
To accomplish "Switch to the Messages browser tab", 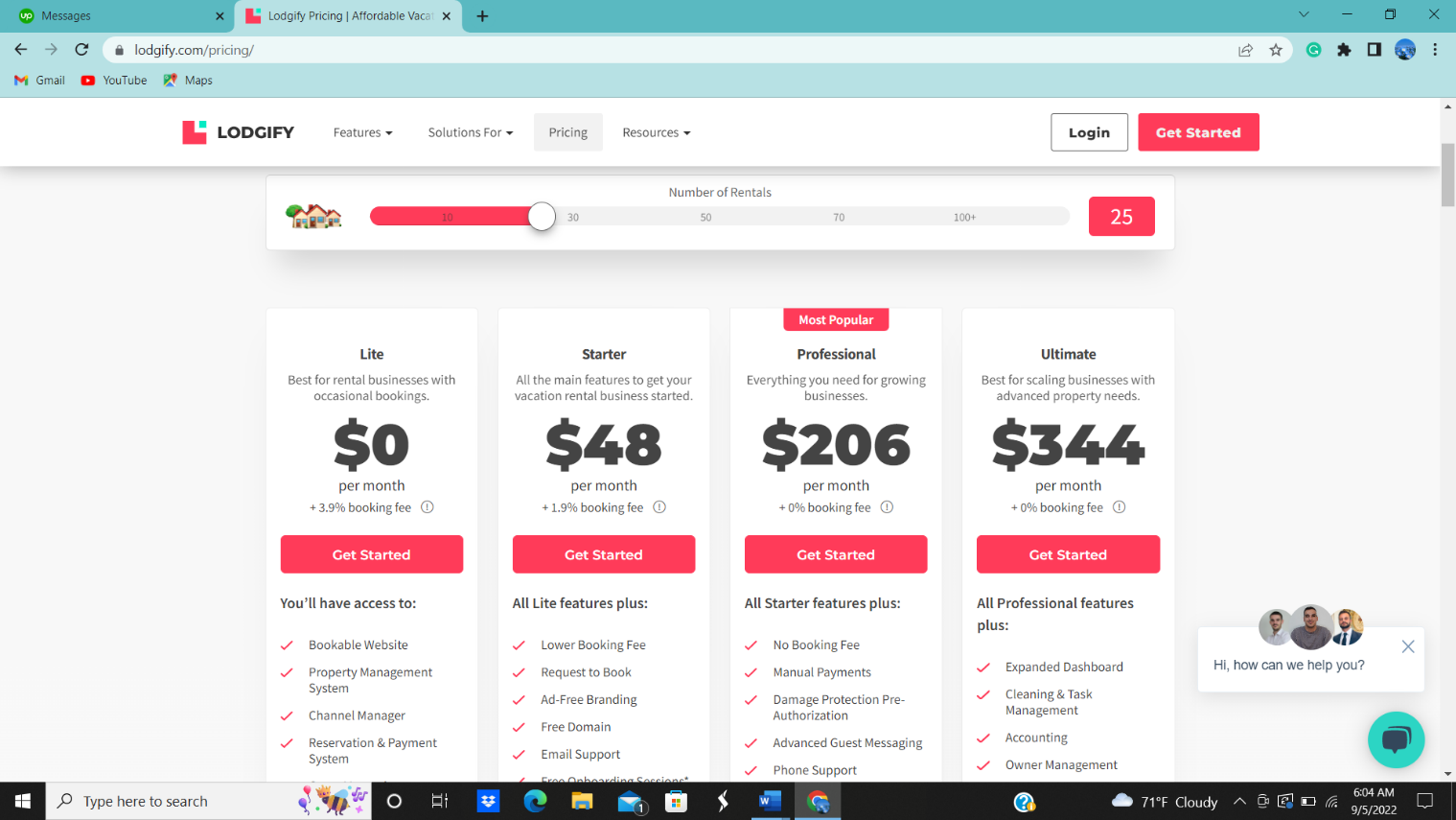I will tap(117, 16).
